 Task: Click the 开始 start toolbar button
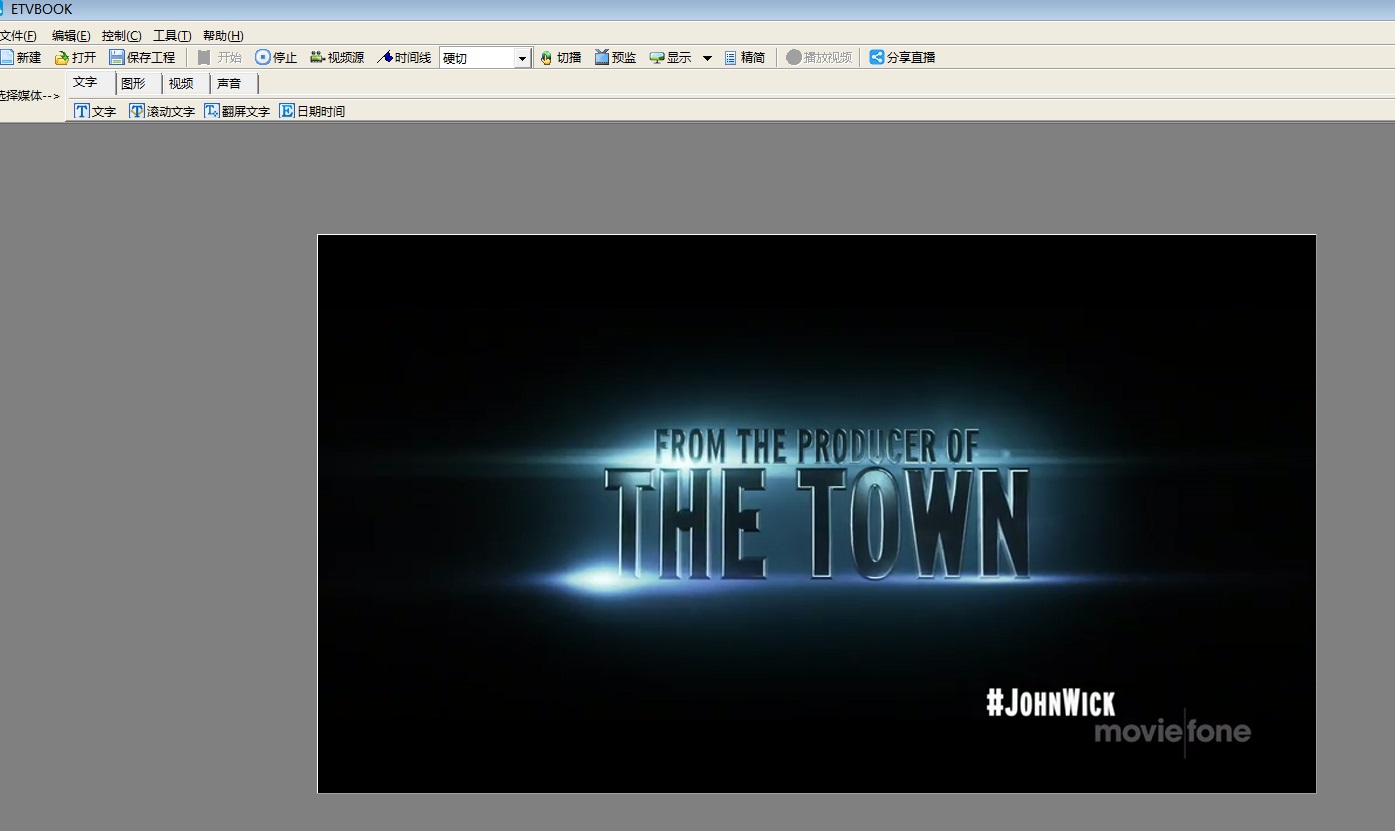click(219, 58)
